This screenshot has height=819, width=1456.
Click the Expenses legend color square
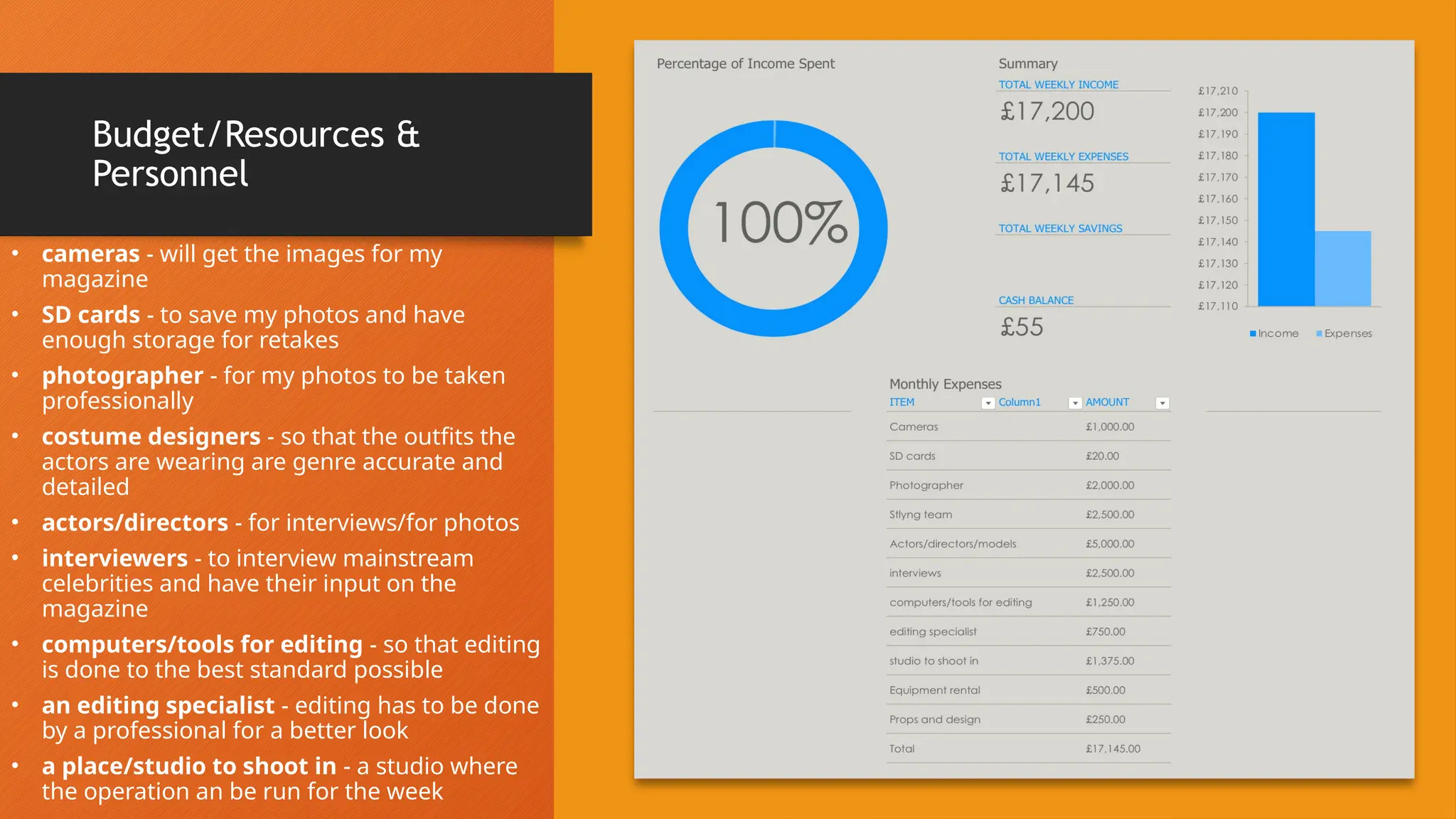coord(1319,333)
